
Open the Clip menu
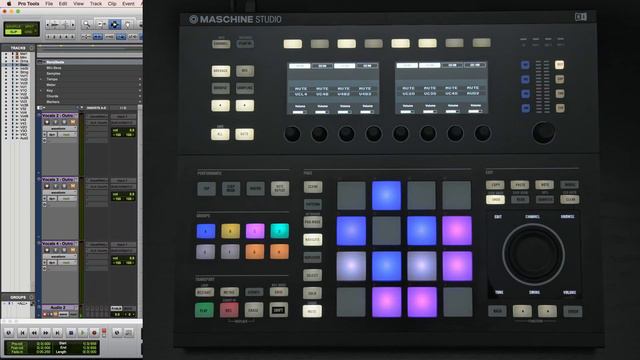(113, 3)
